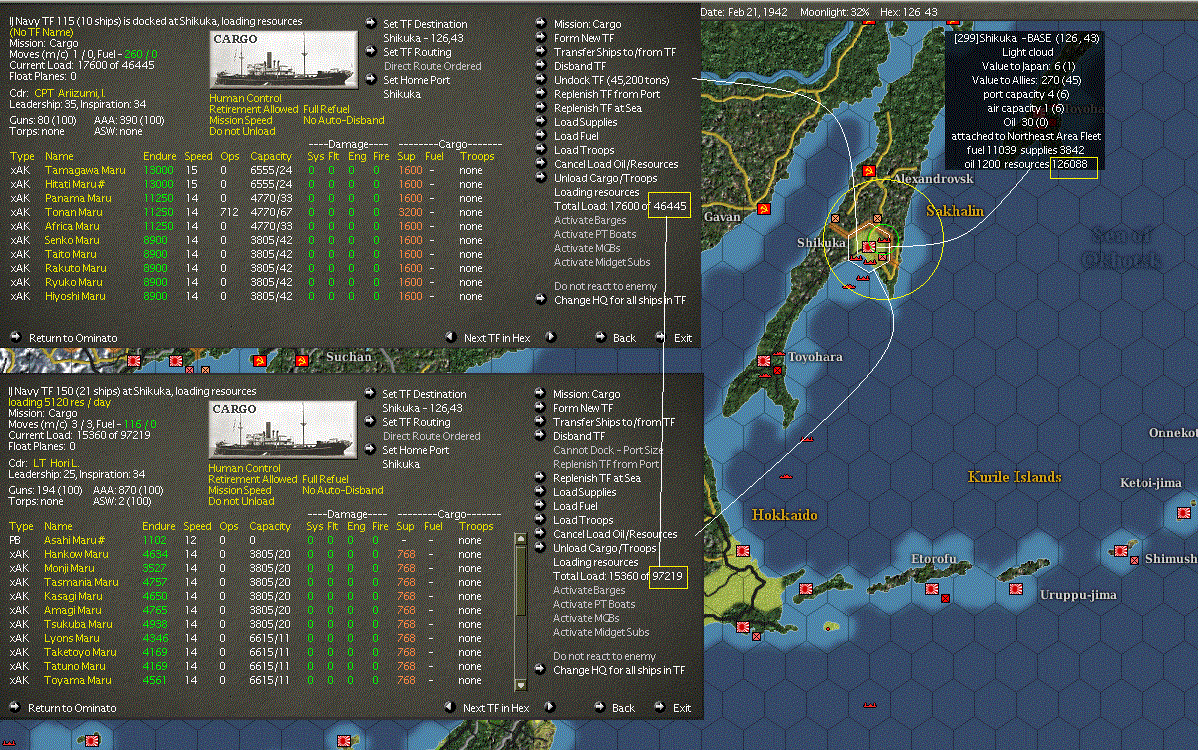Select Unload Cargo/Troops in TF 115 panel
The height and width of the screenshot is (750, 1198).
pyautogui.click(x=605, y=178)
